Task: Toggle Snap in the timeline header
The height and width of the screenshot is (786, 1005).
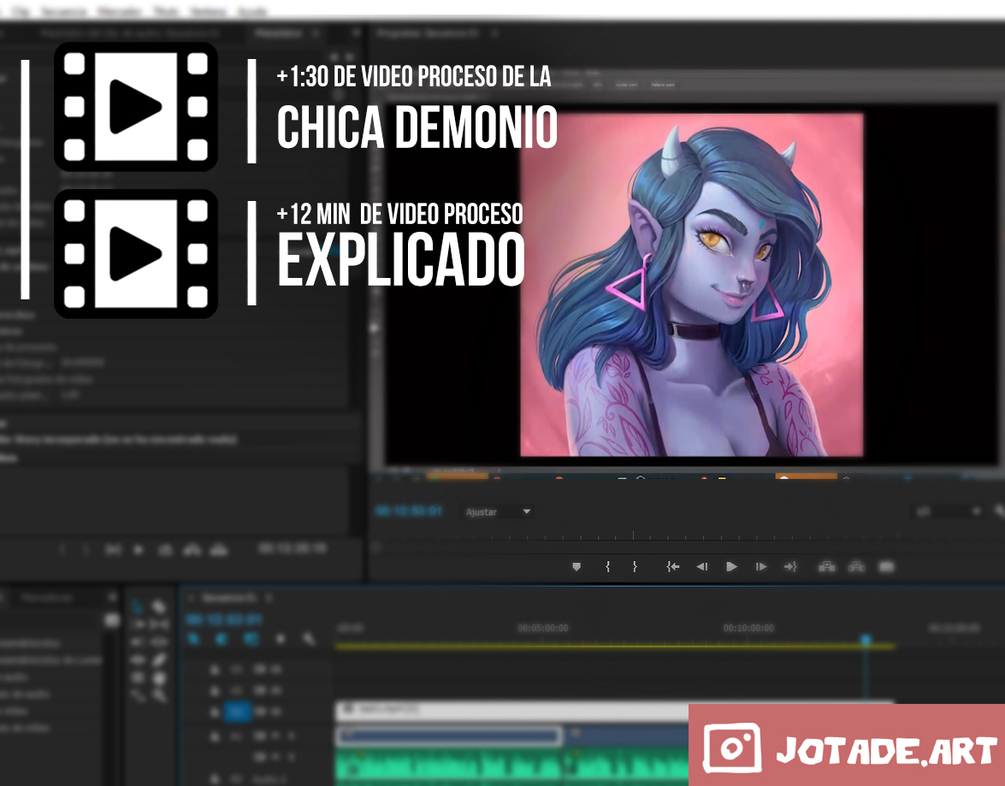Action: (222, 639)
